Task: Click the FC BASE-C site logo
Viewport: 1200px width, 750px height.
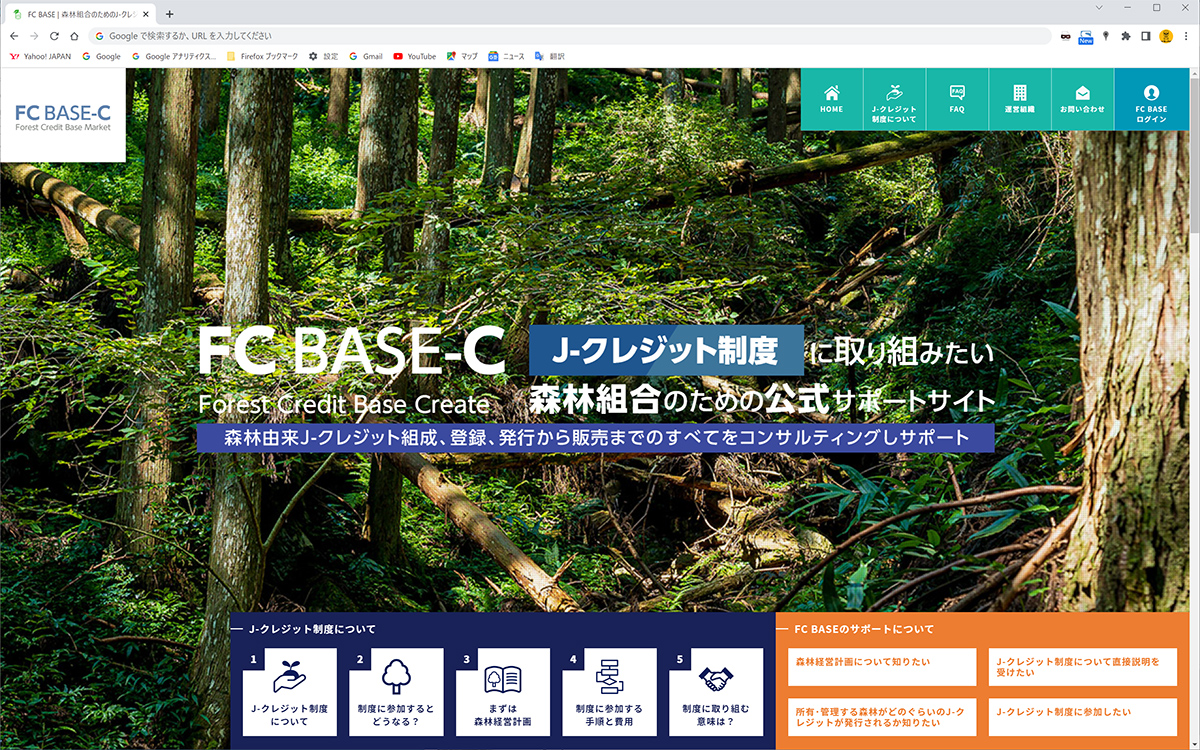Action: tap(63, 116)
